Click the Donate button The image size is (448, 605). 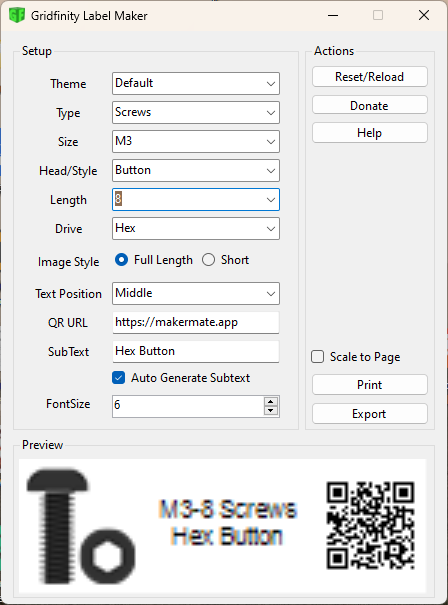click(x=370, y=105)
